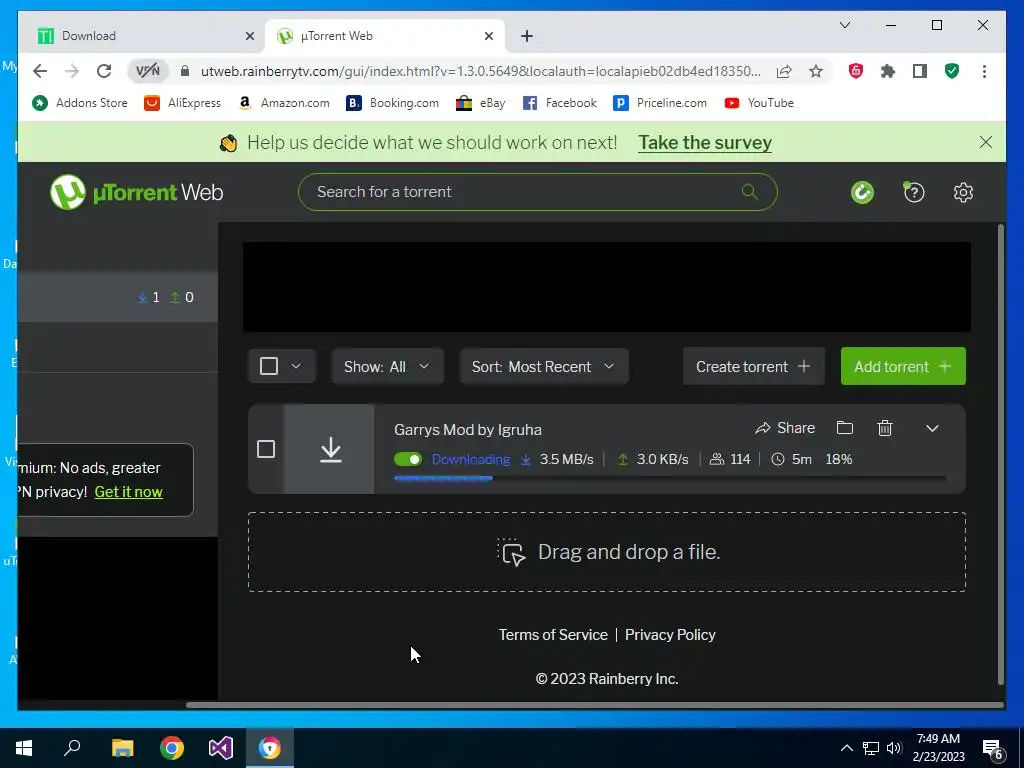Click the volume speaker tray icon

pyautogui.click(x=894, y=748)
